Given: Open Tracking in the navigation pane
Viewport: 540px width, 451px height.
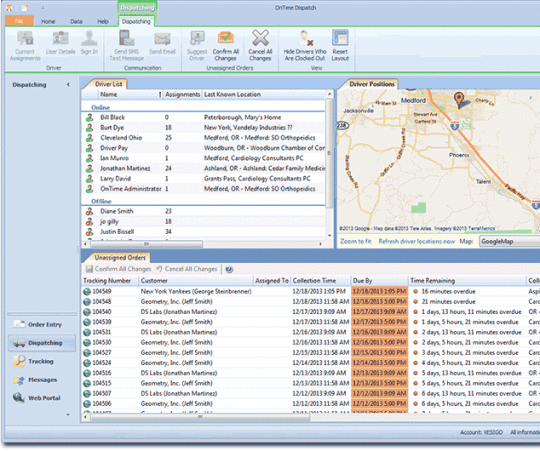Looking at the screenshot, I should [42, 361].
